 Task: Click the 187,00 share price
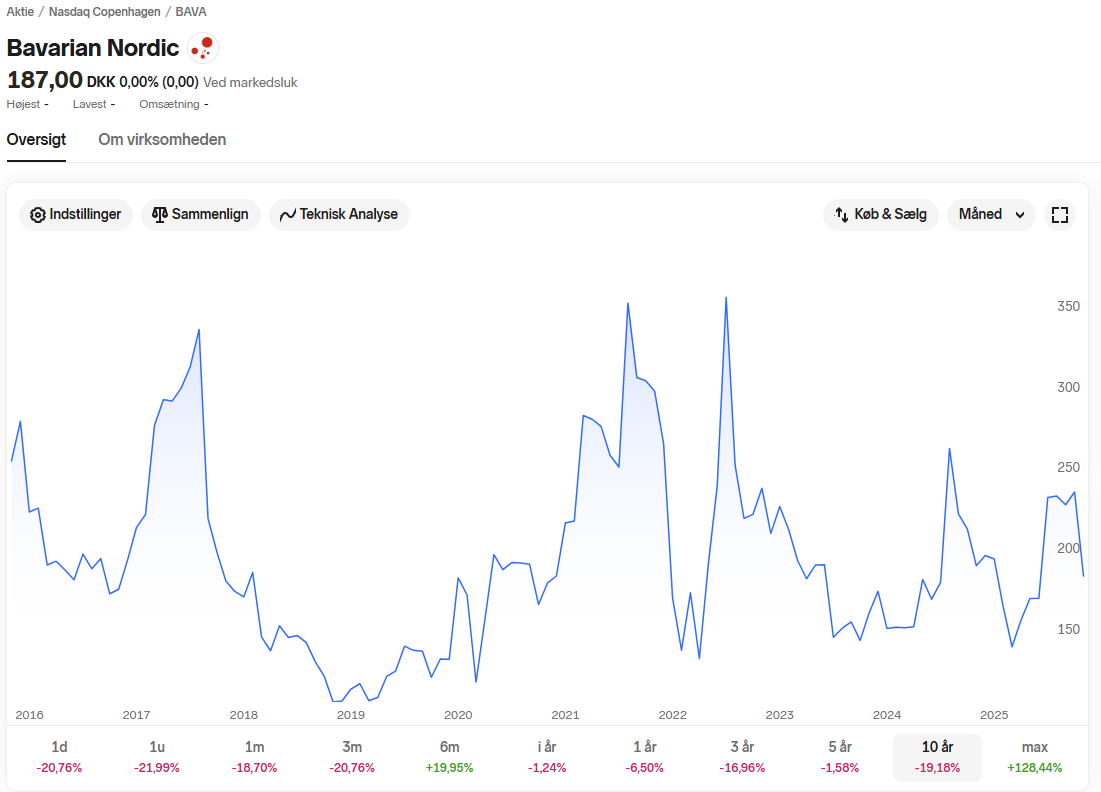coord(45,80)
